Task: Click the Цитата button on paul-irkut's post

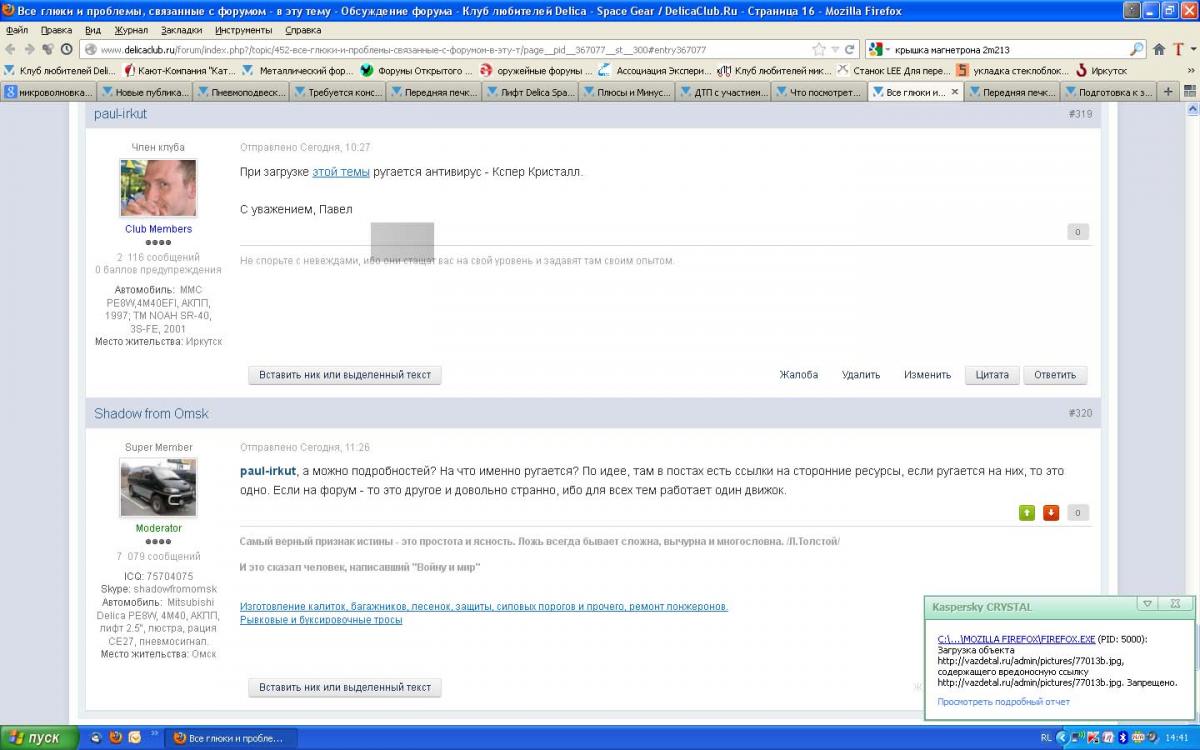Action: tap(992, 375)
